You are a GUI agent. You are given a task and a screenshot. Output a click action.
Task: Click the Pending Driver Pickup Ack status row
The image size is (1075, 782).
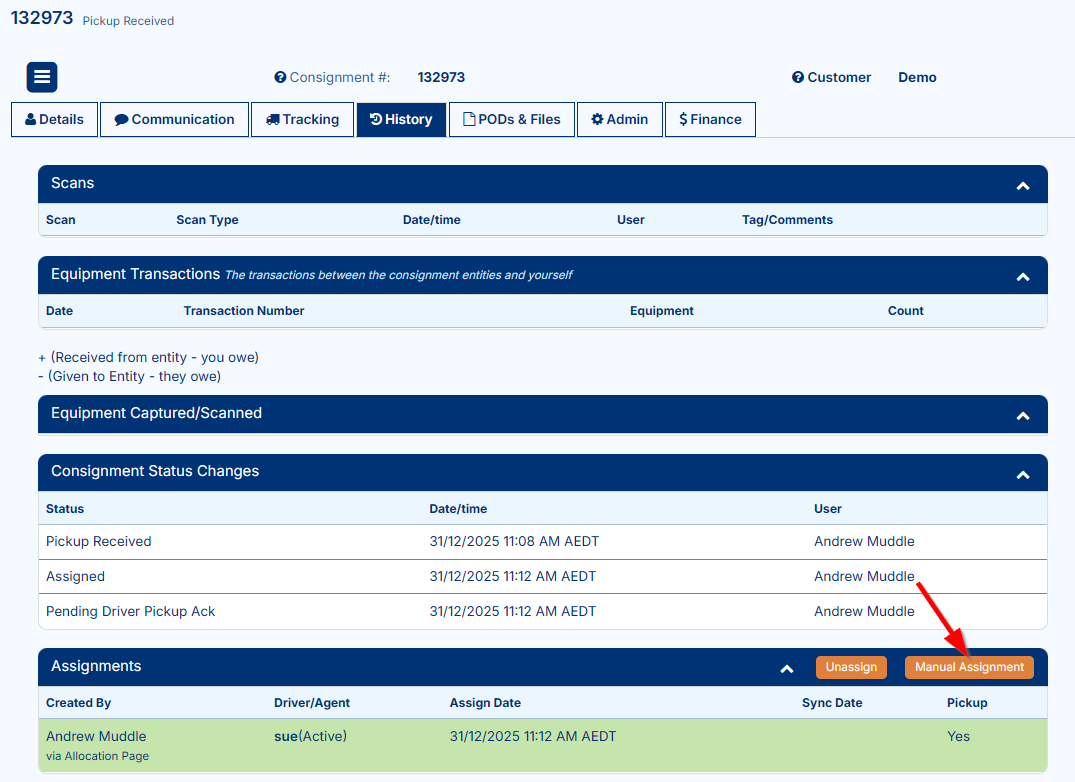coord(131,611)
